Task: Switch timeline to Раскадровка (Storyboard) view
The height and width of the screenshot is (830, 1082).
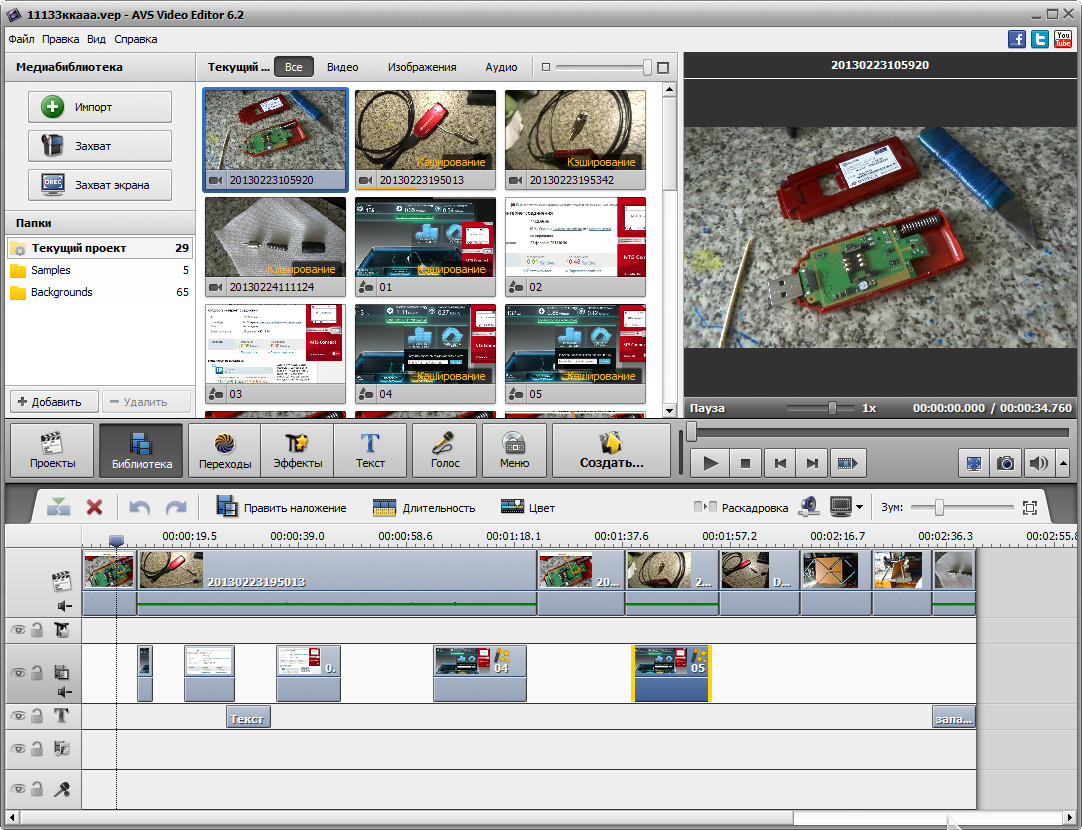Action: pyautogui.click(x=742, y=507)
